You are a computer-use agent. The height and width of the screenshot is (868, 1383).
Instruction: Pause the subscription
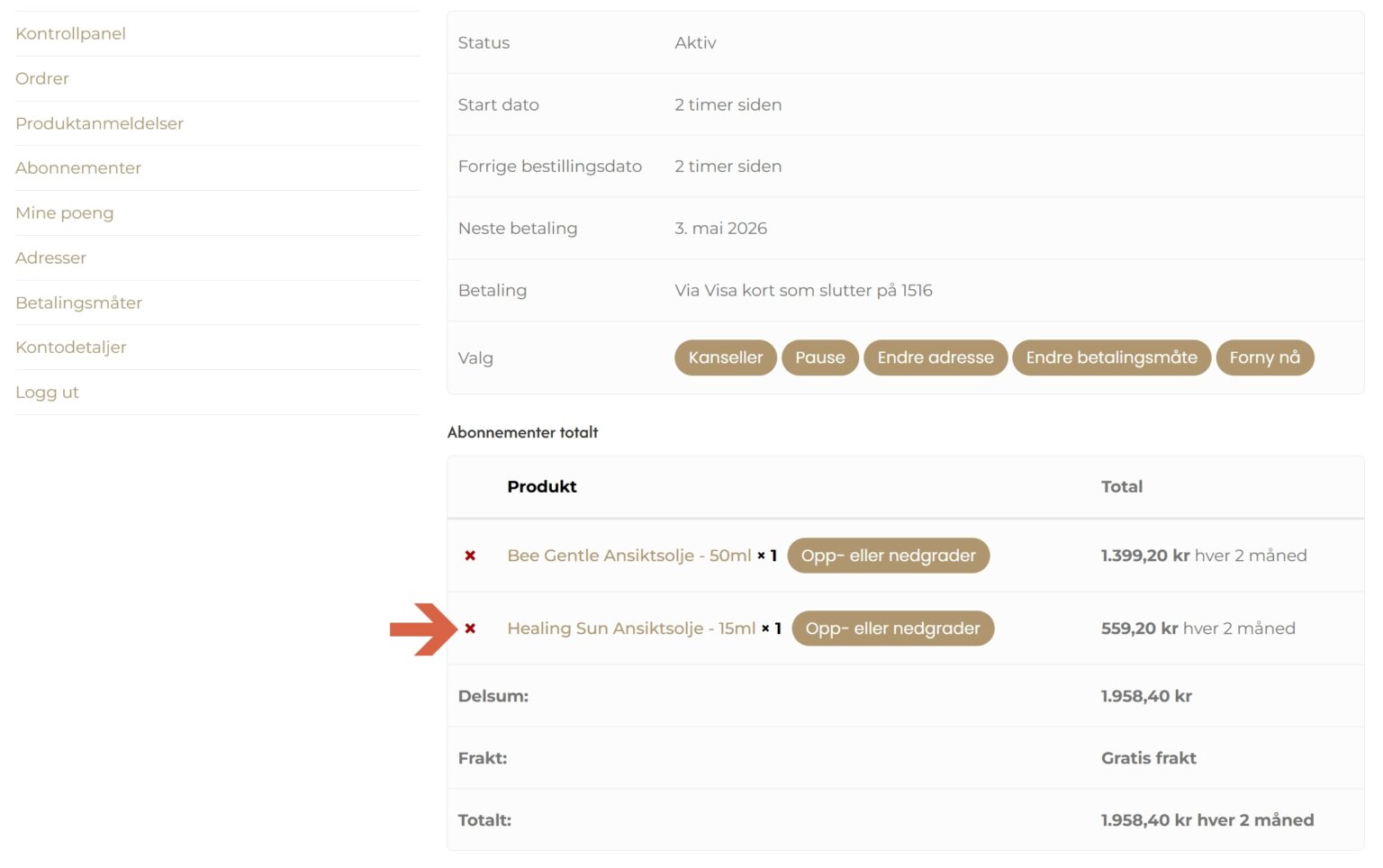[x=819, y=357]
